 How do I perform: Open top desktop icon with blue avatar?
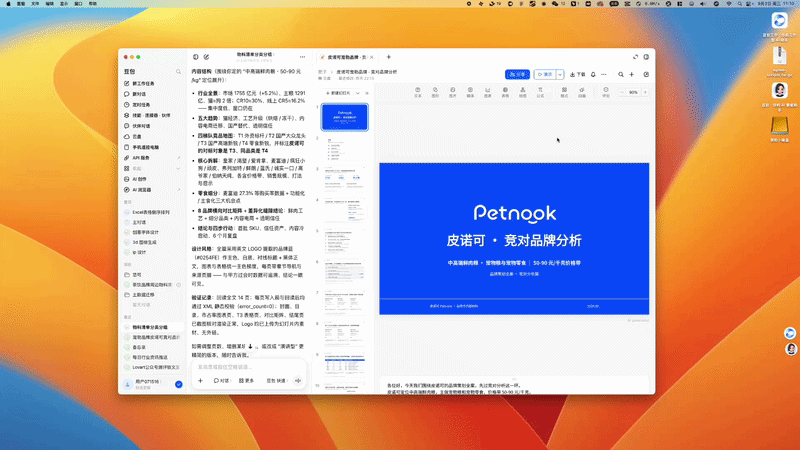click(x=779, y=20)
